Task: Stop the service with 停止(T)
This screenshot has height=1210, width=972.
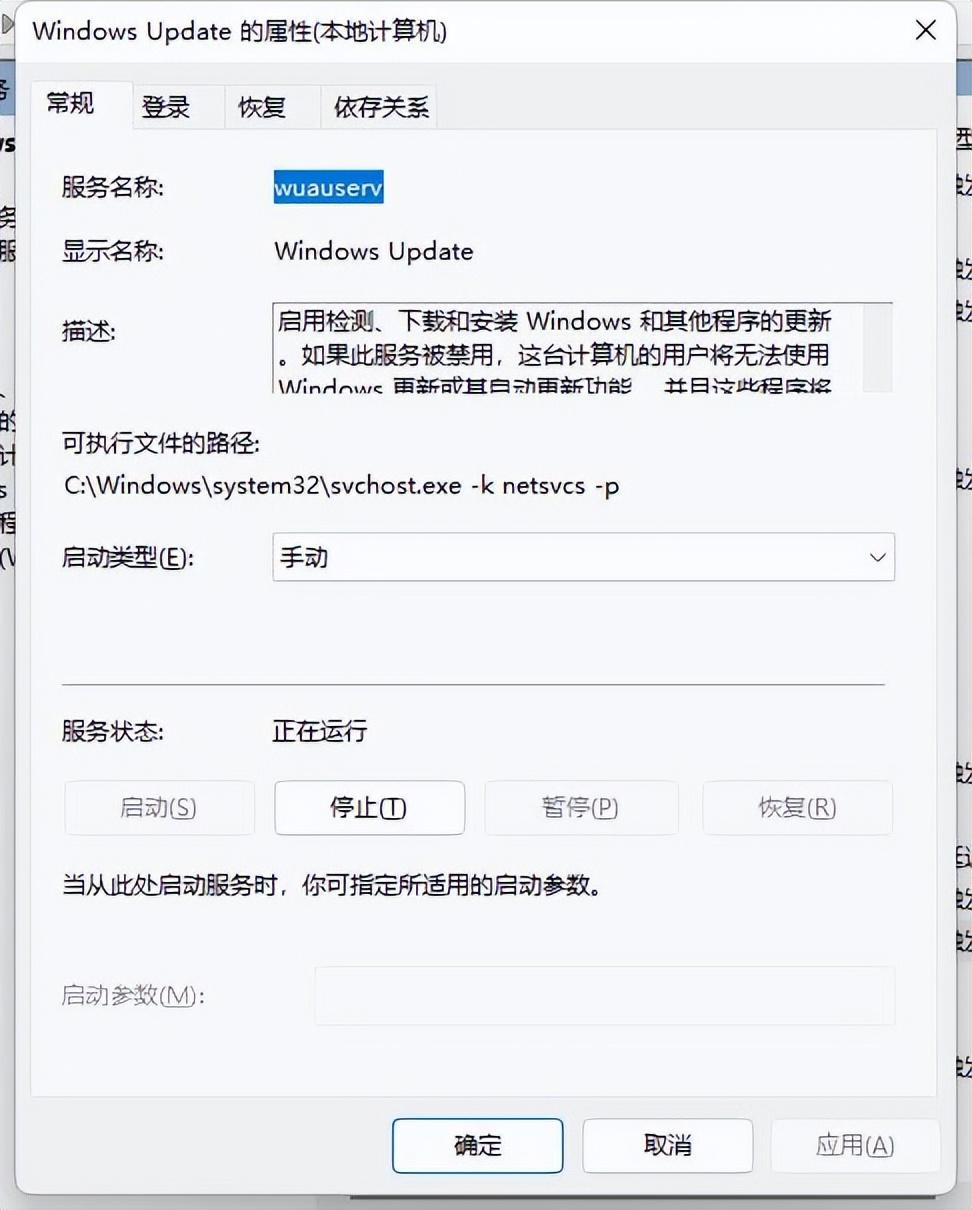Action: click(369, 808)
